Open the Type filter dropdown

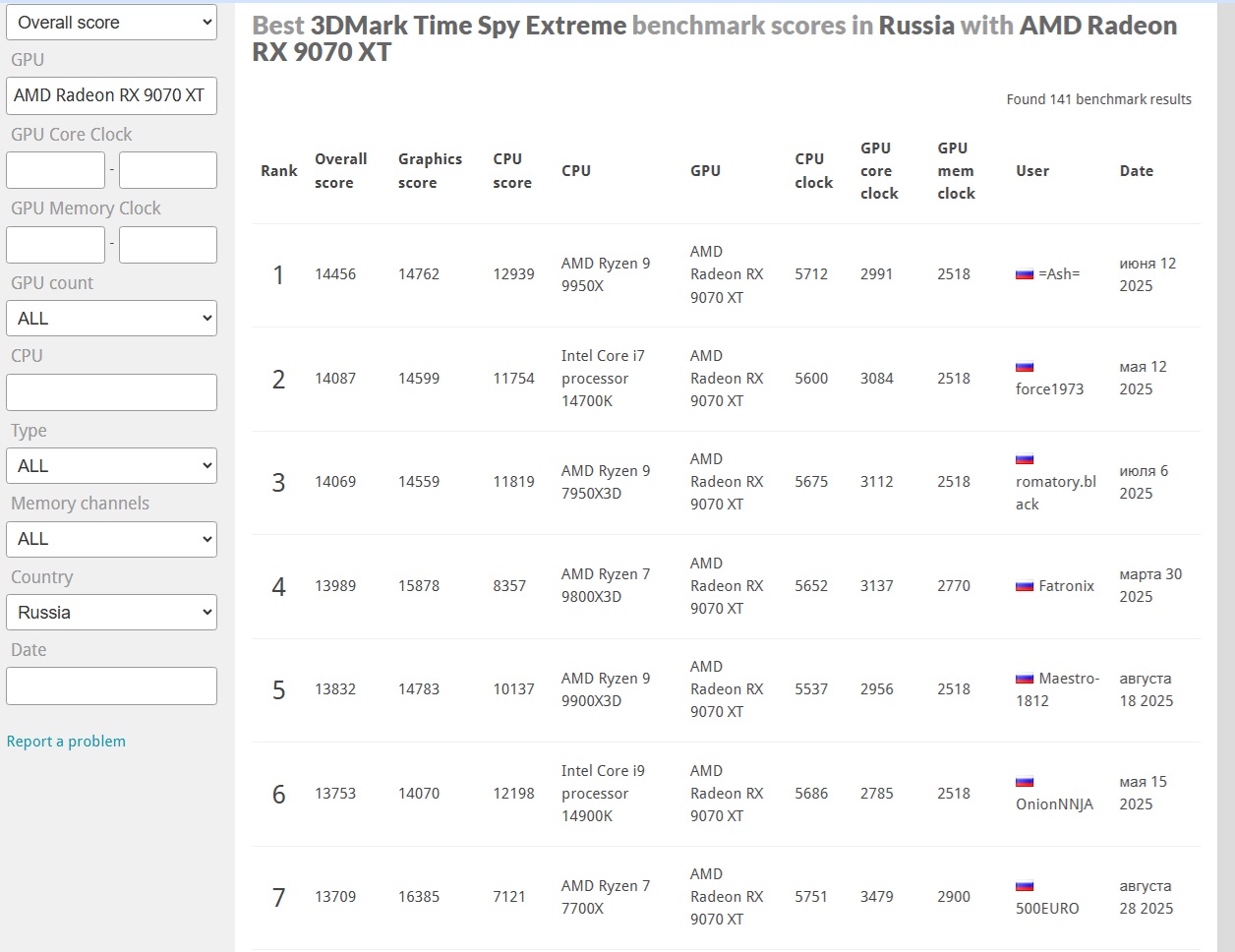(x=111, y=466)
